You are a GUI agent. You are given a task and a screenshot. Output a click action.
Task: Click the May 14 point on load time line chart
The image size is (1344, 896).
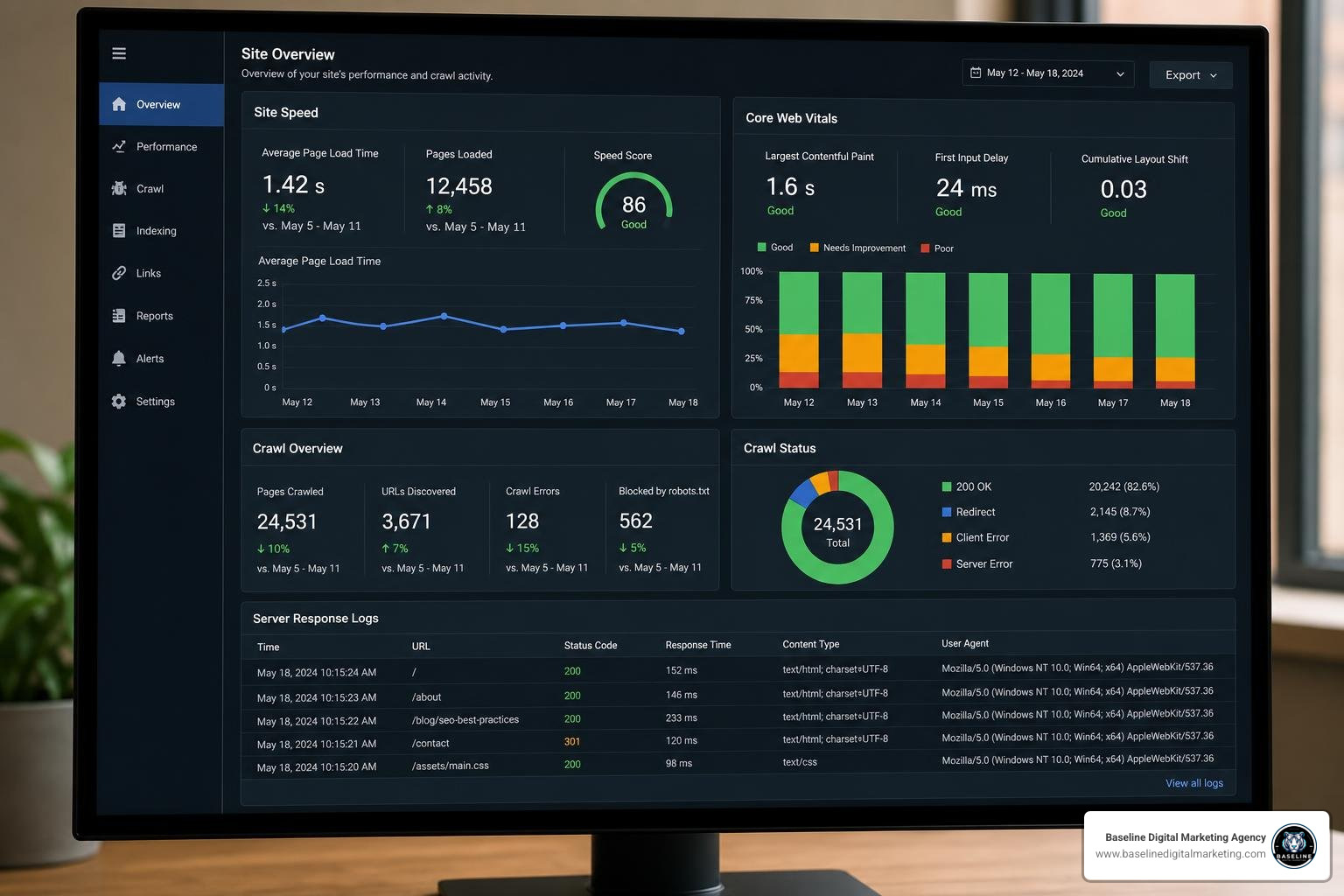coord(444,316)
